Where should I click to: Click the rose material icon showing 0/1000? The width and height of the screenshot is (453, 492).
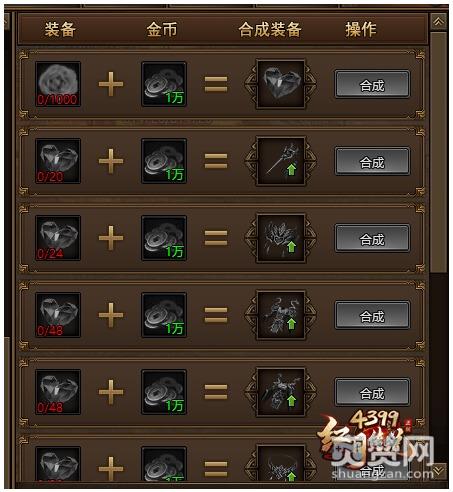pyautogui.click(x=58, y=84)
